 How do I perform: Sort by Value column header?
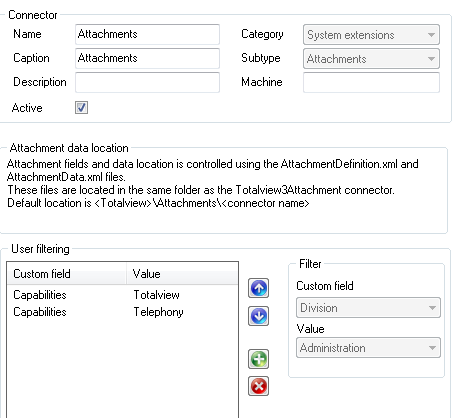click(182, 274)
